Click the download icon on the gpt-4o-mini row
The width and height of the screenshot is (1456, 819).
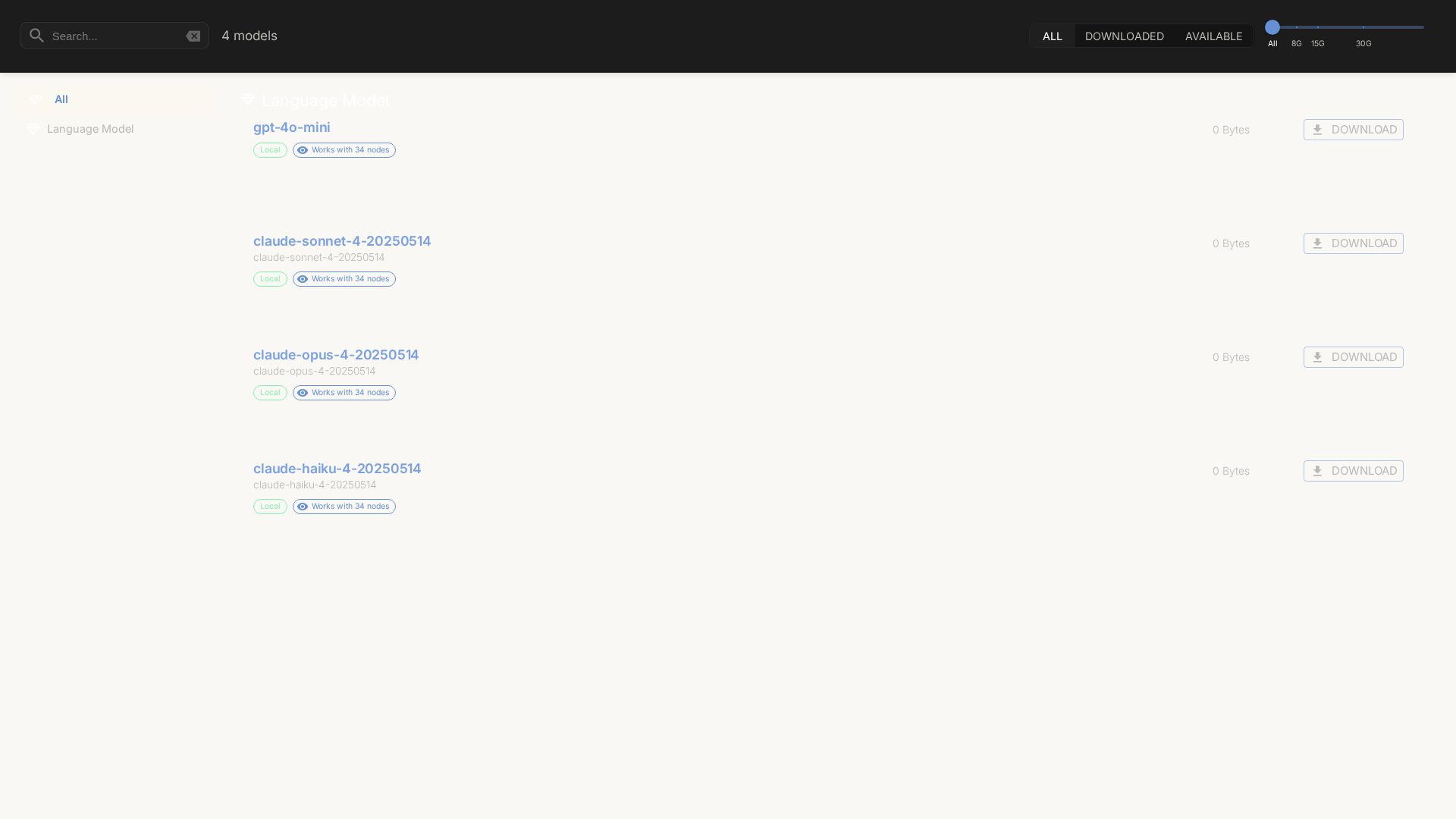tap(1318, 129)
